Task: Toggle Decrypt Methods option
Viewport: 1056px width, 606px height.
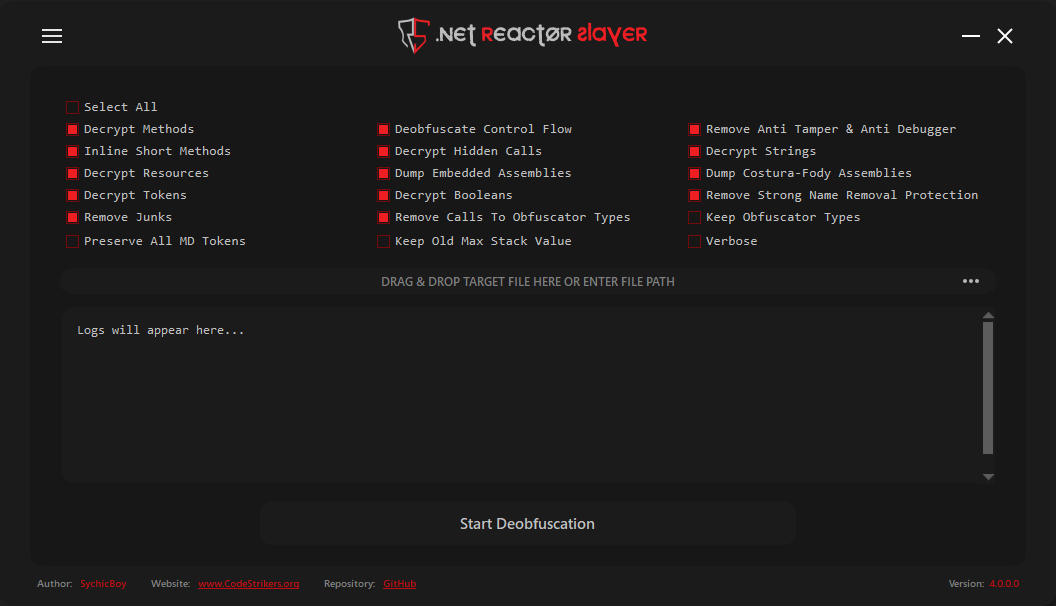Action: [x=73, y=129]
